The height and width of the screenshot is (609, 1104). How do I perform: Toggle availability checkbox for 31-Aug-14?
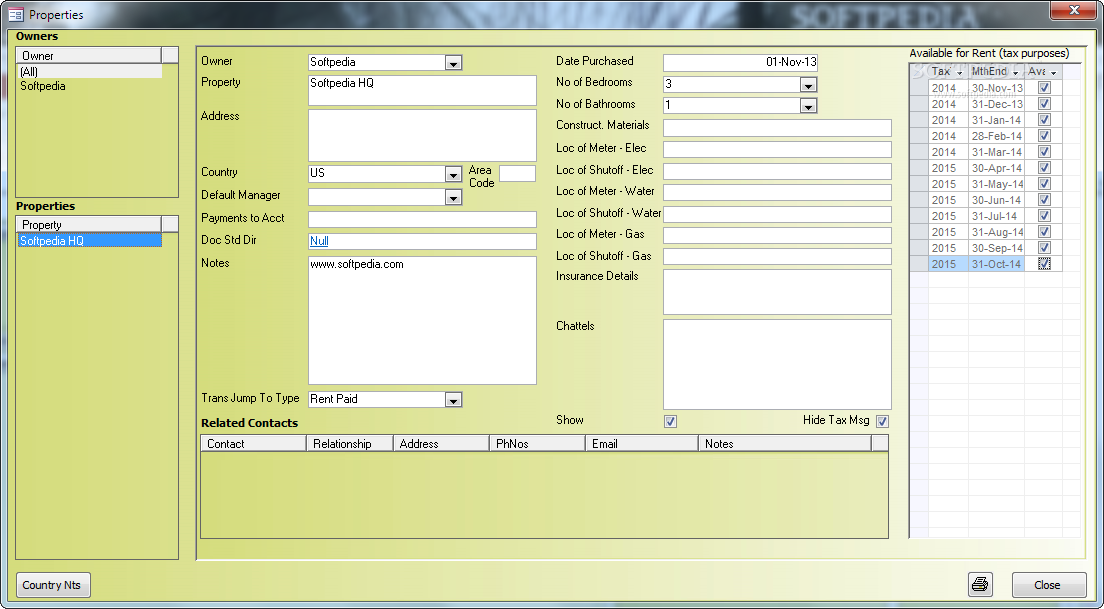[1044, 232]
